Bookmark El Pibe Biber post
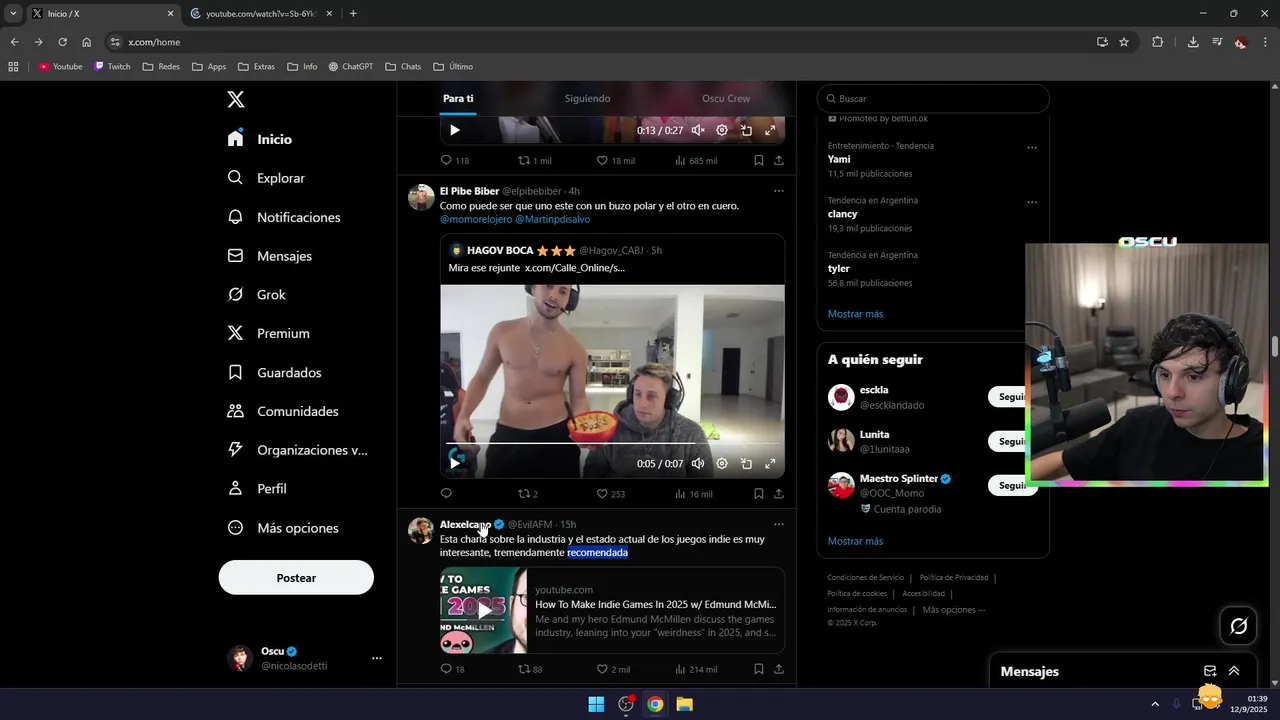The image size is (1280, 720). [759, 493]
